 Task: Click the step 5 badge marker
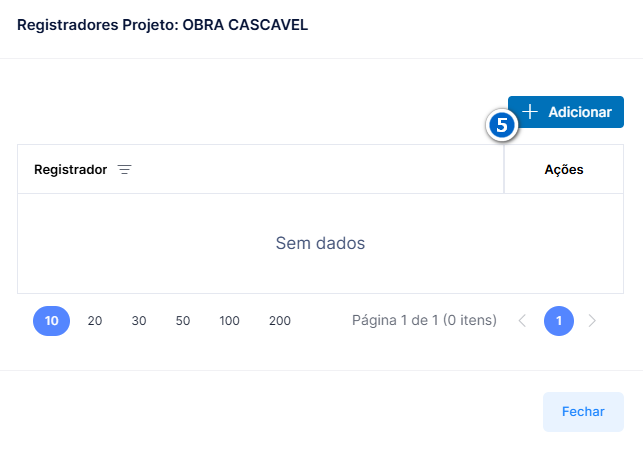point(502,125)
